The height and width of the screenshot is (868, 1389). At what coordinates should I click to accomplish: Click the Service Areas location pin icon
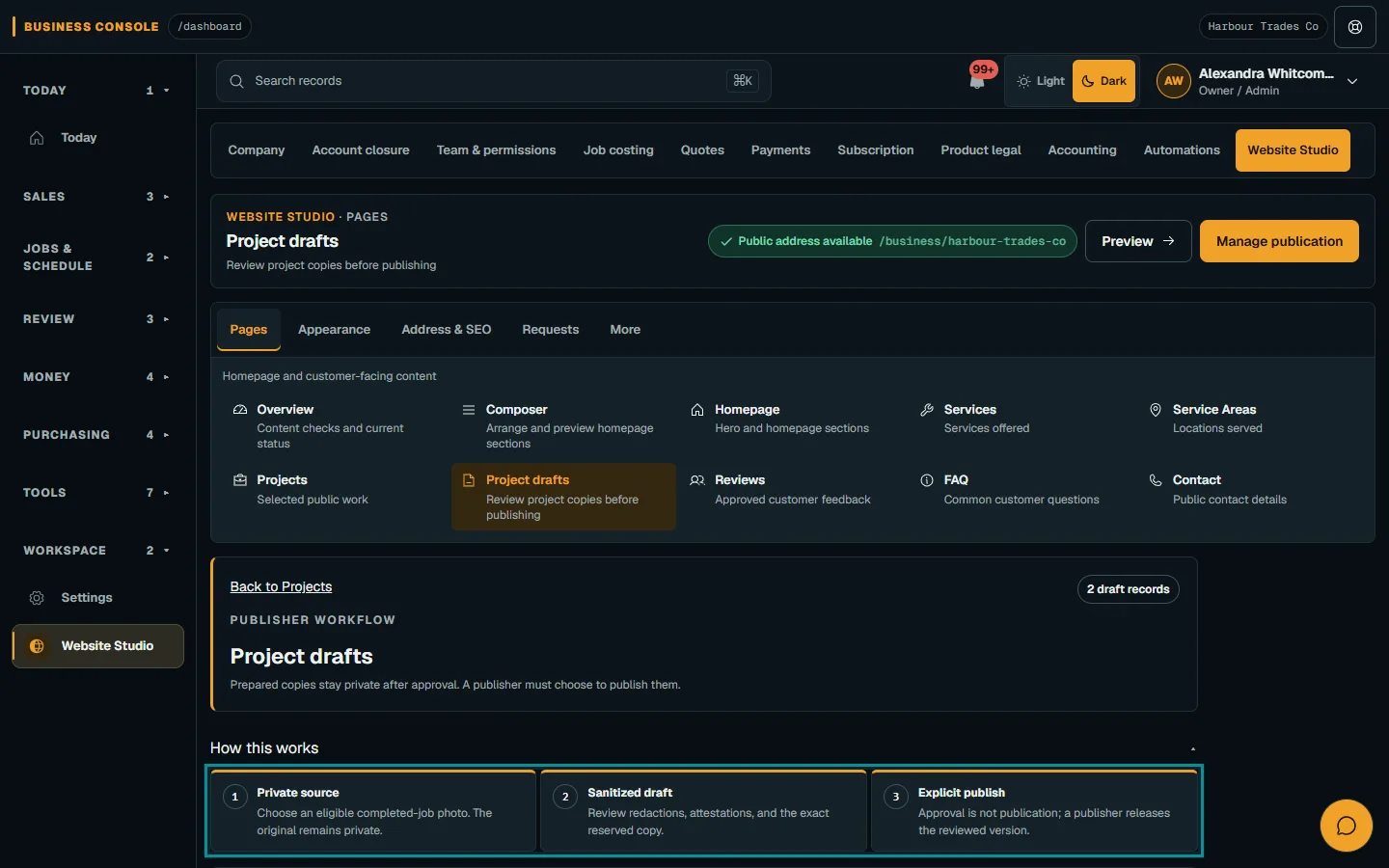tap(1156, 410)
